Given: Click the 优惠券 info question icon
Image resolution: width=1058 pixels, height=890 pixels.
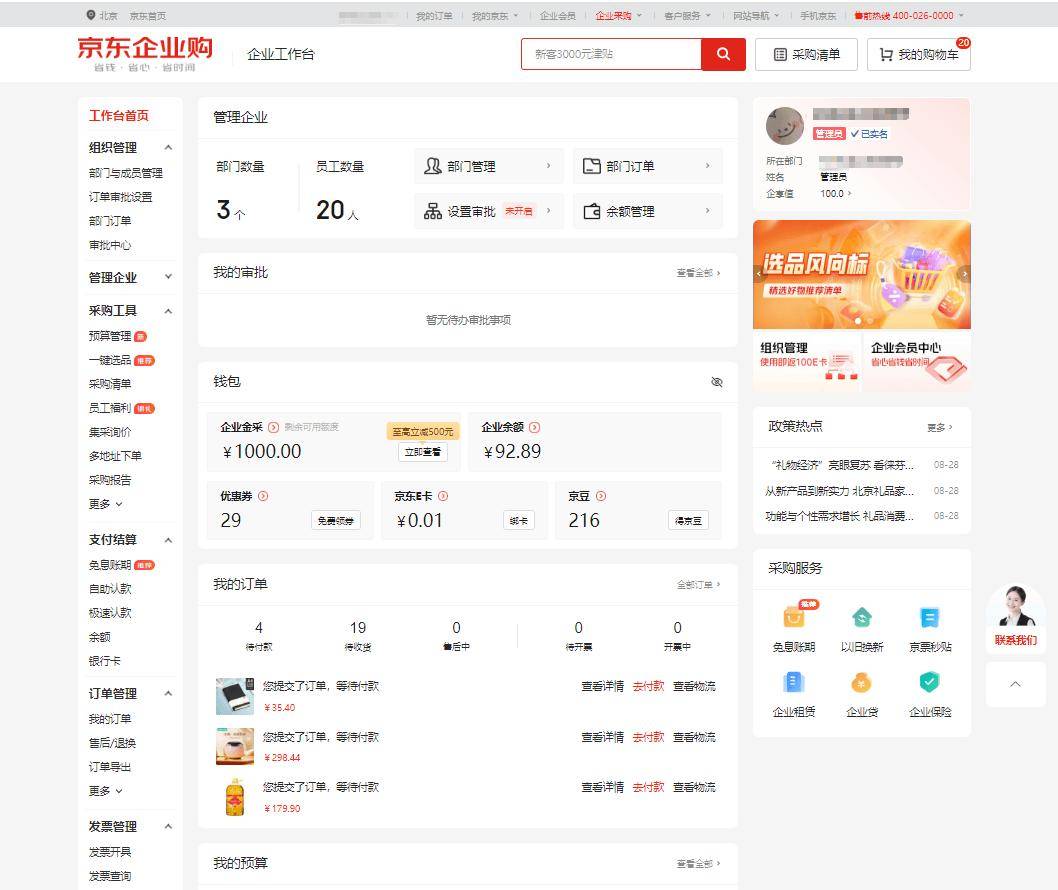Looking at the screenshot, I should pyautogui.click(x=263, y=496).
